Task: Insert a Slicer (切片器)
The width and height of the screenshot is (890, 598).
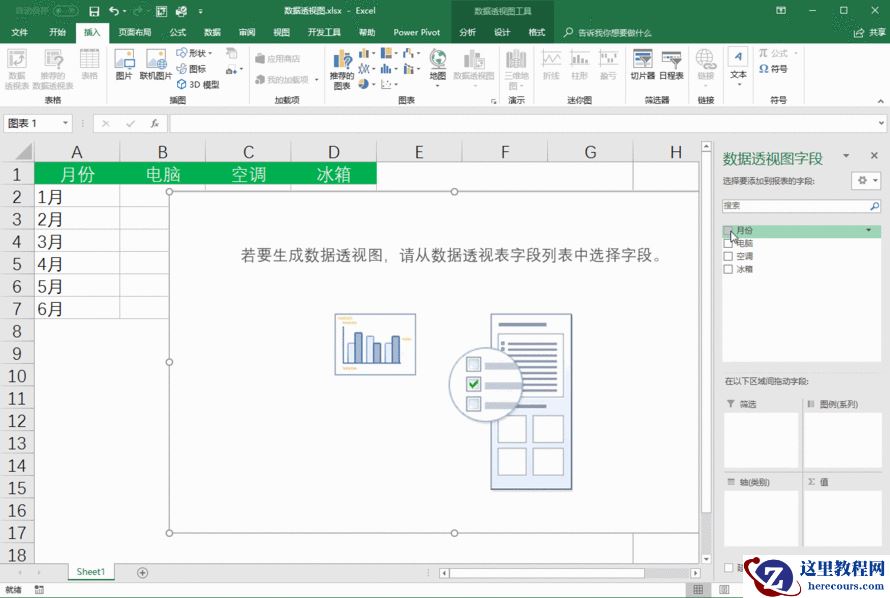Action: 643,64
